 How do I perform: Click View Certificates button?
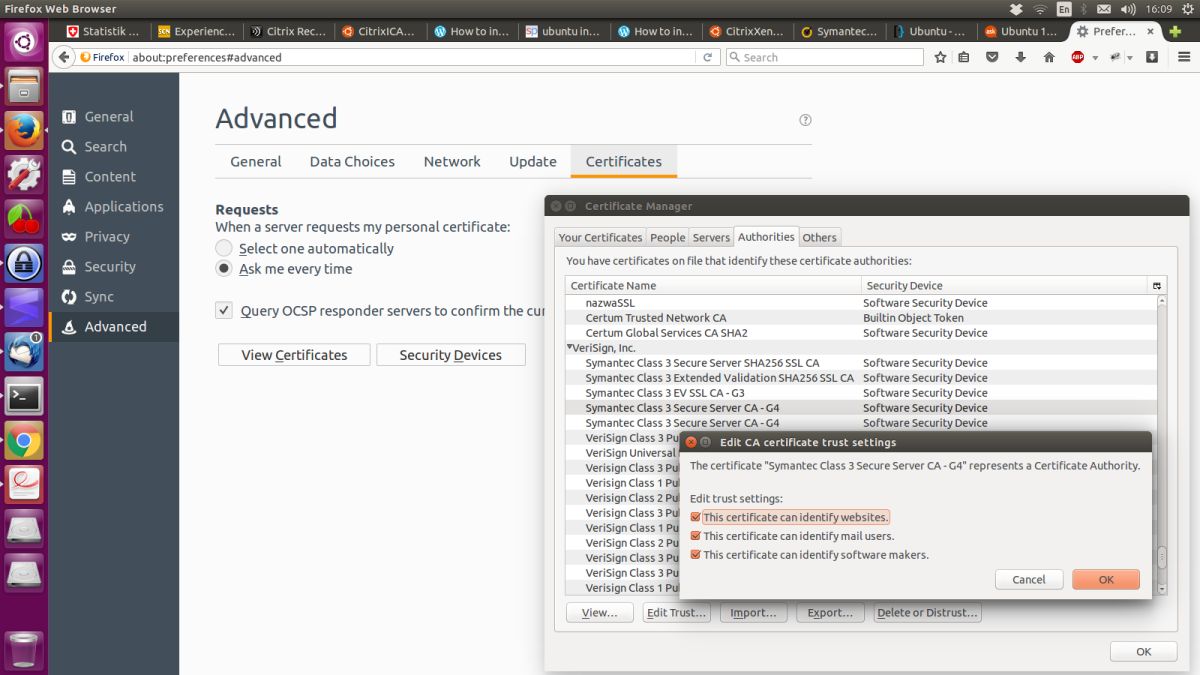[294, 355]
